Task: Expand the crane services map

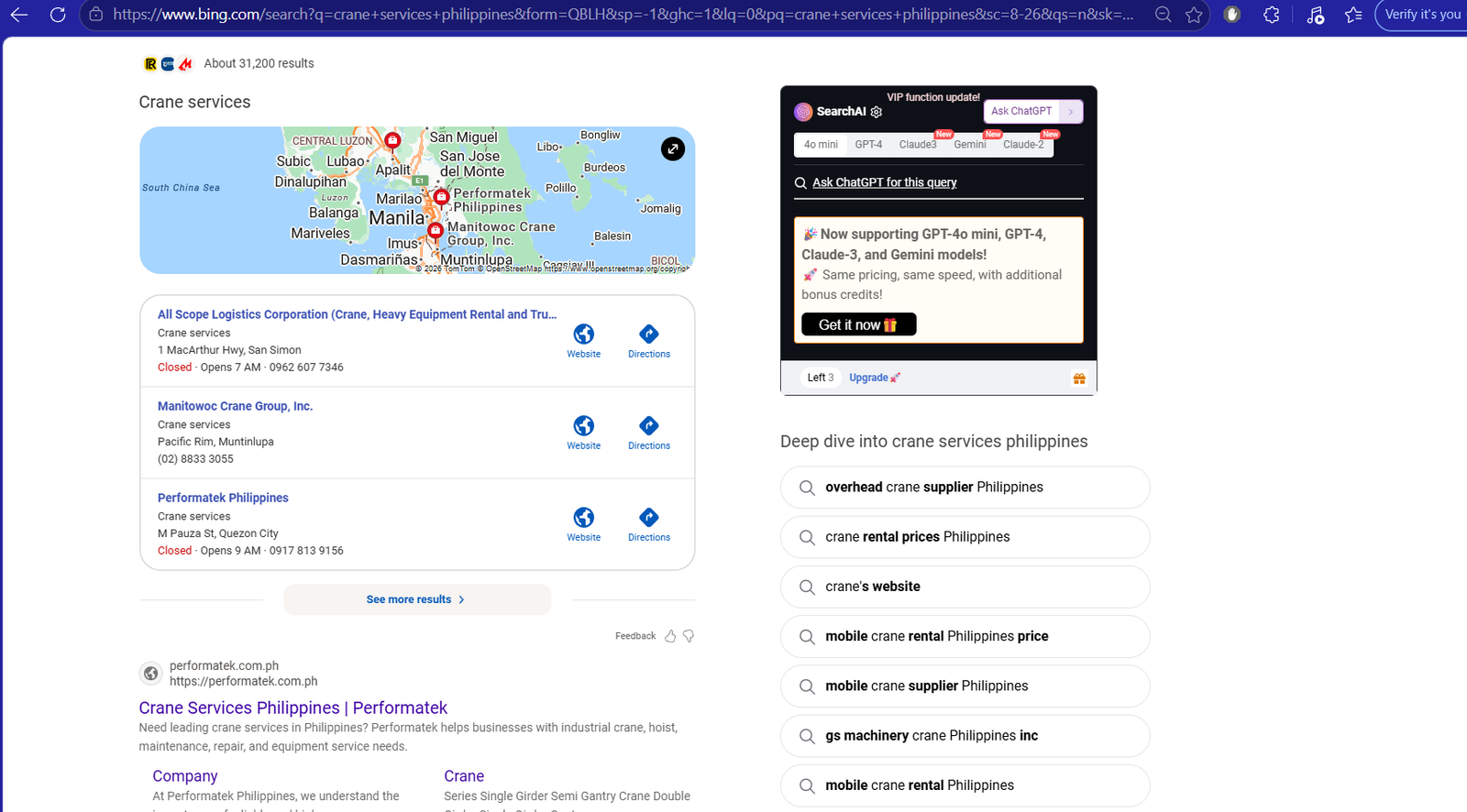Action: coord(673,148)
